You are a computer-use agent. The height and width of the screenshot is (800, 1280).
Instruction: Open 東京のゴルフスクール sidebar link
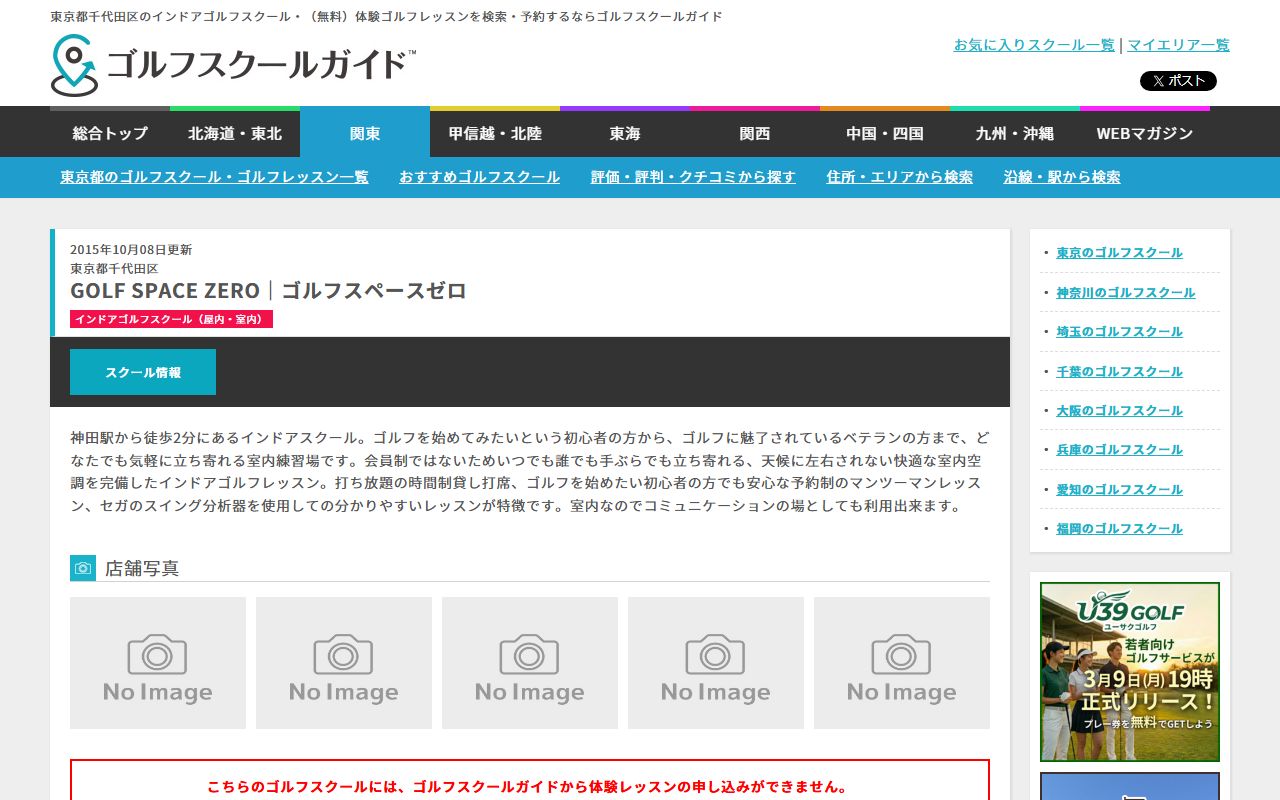click(x=1120, y=253)
